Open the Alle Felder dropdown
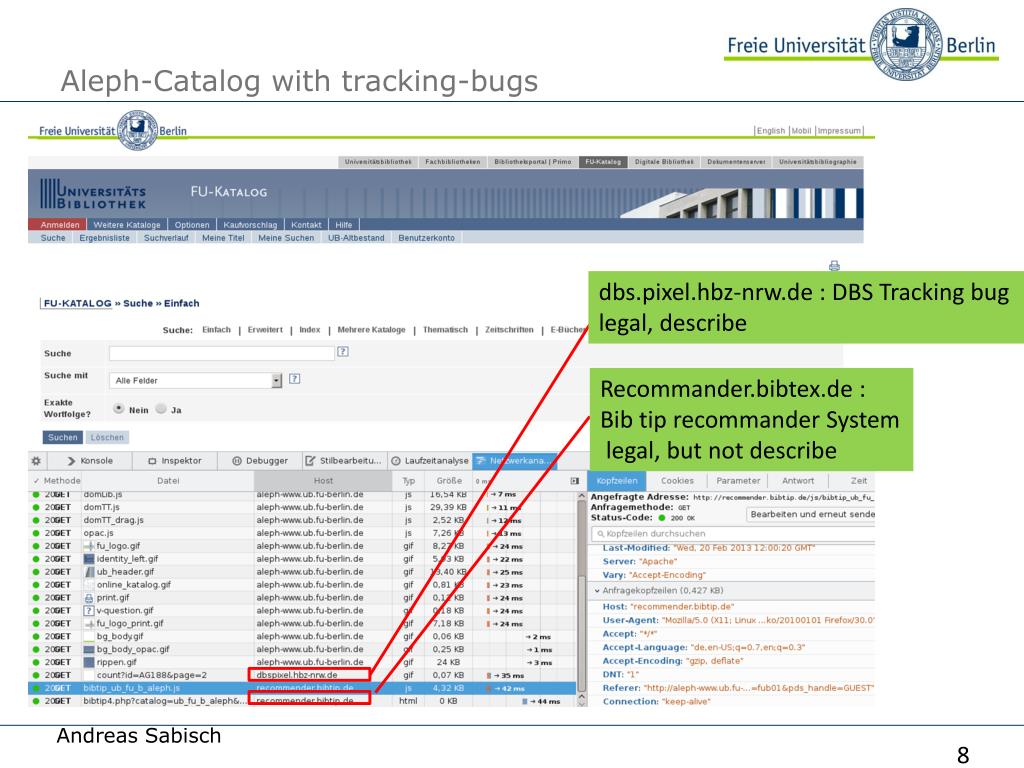This screenshot has height=768, width=1024. click(x=195, y=380)
